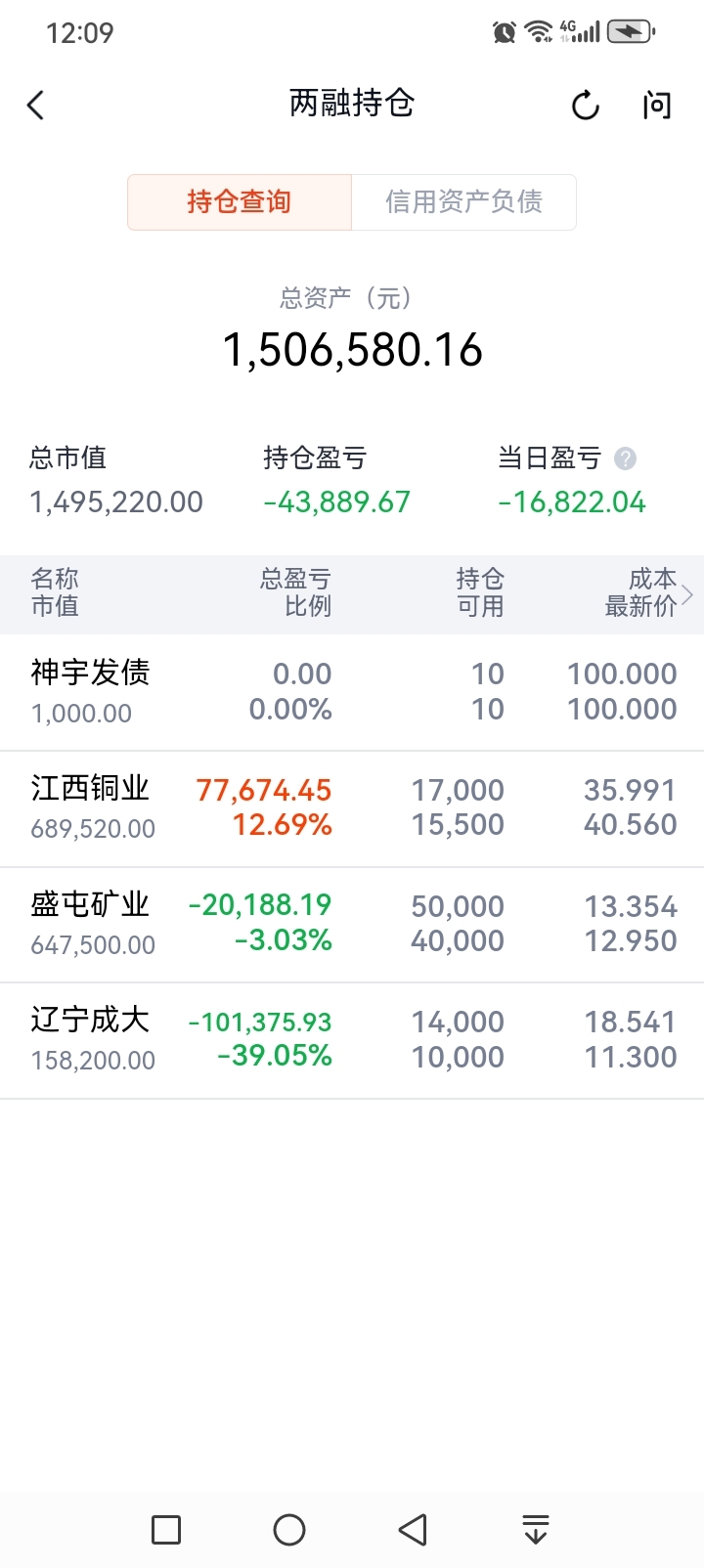Sort by 持仓 column header
The width and height of the screenshot is (704, 1568).
point(479,592)
